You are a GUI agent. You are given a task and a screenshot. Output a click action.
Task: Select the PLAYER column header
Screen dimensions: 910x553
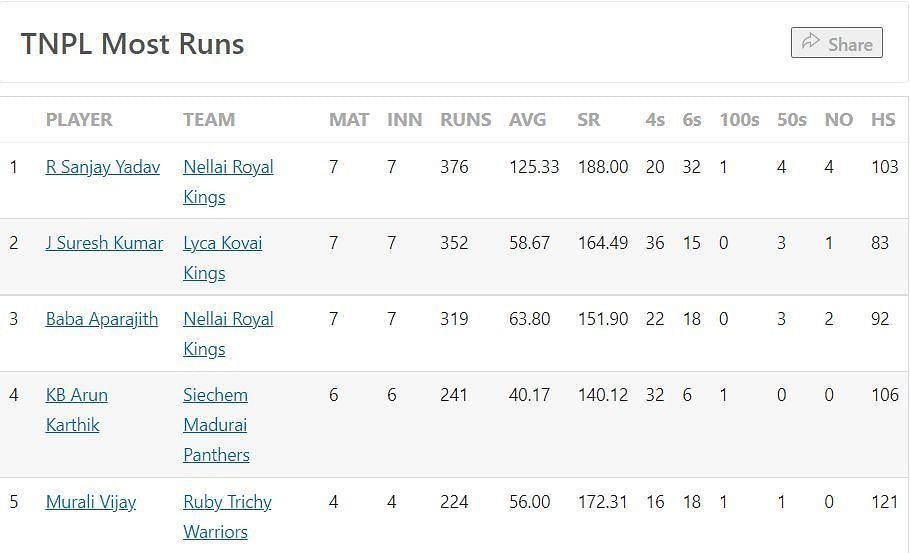79,120
